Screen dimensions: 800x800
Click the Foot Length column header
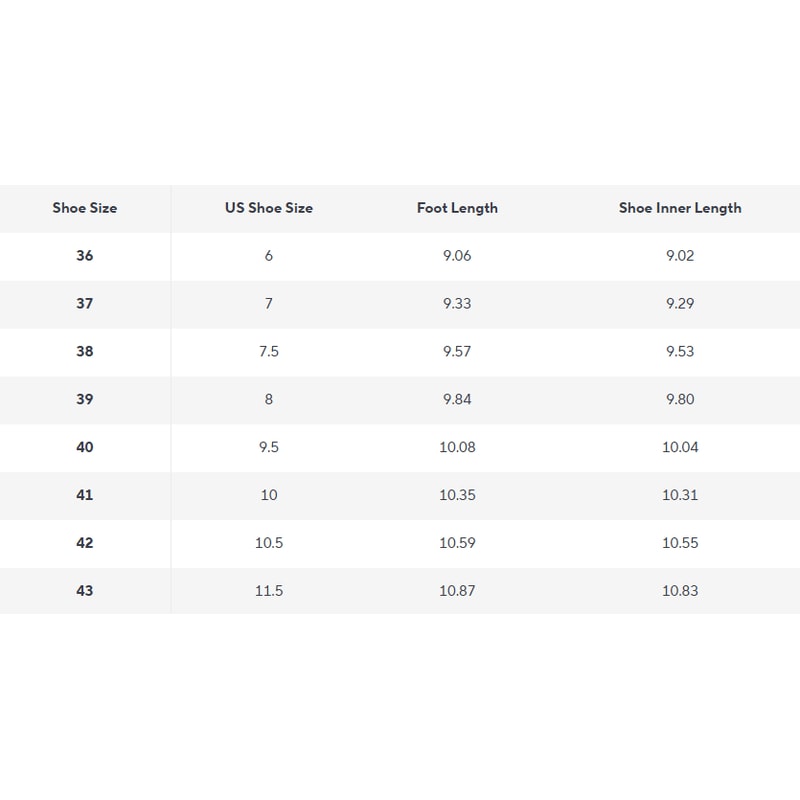tap(457, 208)
